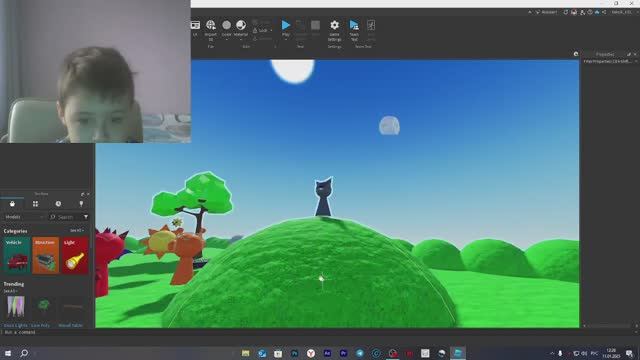The image size is (640, 360).
Task: Open the Vehicle category card
Action: (x=17, y=255)
